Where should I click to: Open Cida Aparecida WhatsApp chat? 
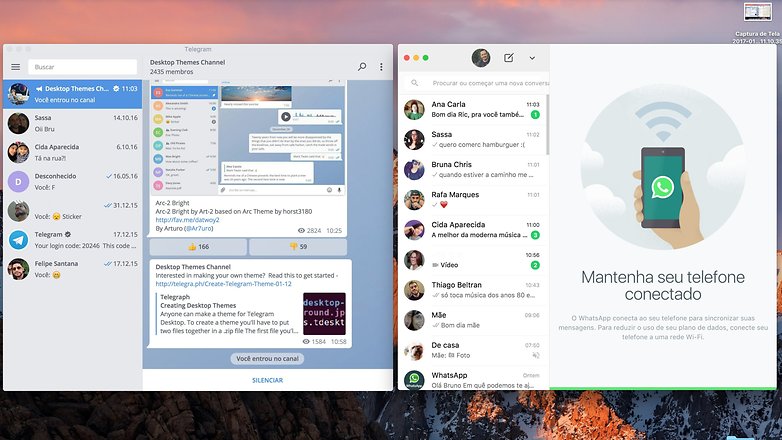tap(473, 229)
